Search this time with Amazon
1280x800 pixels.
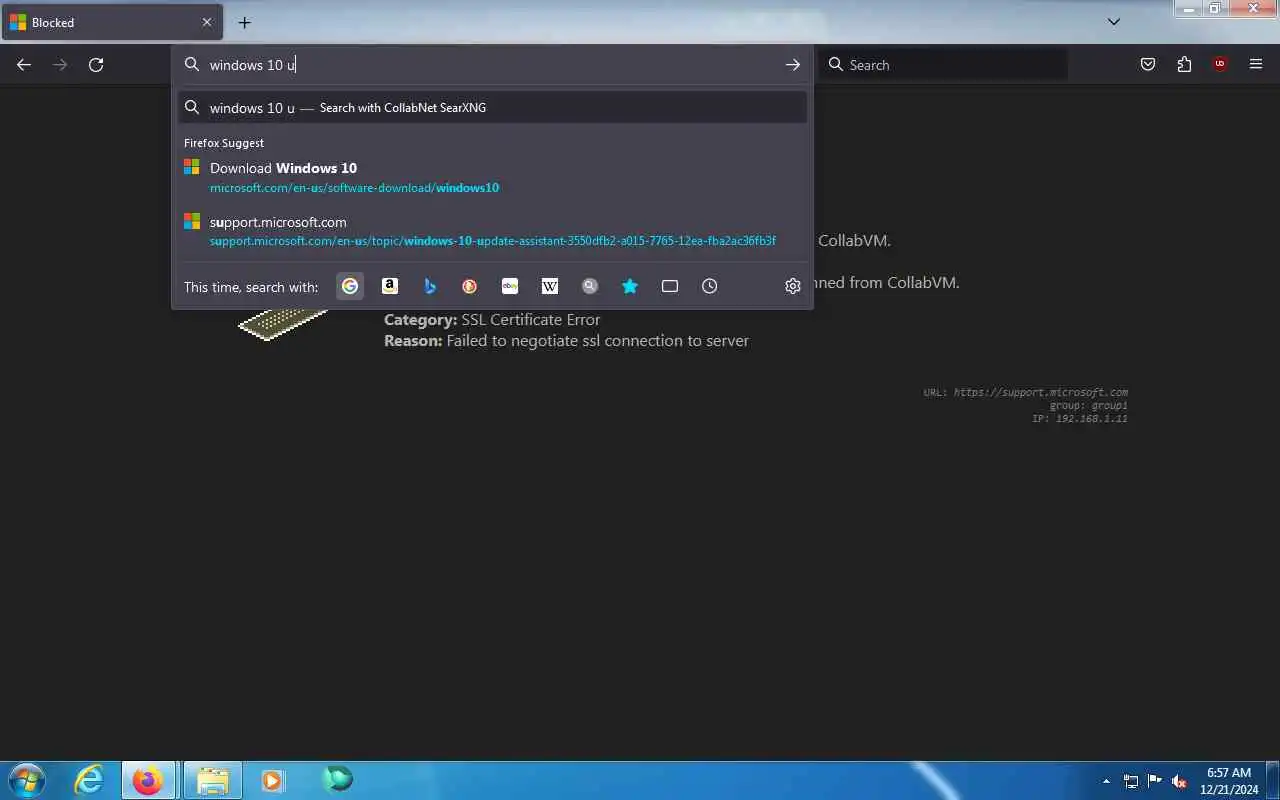[390, 286]
